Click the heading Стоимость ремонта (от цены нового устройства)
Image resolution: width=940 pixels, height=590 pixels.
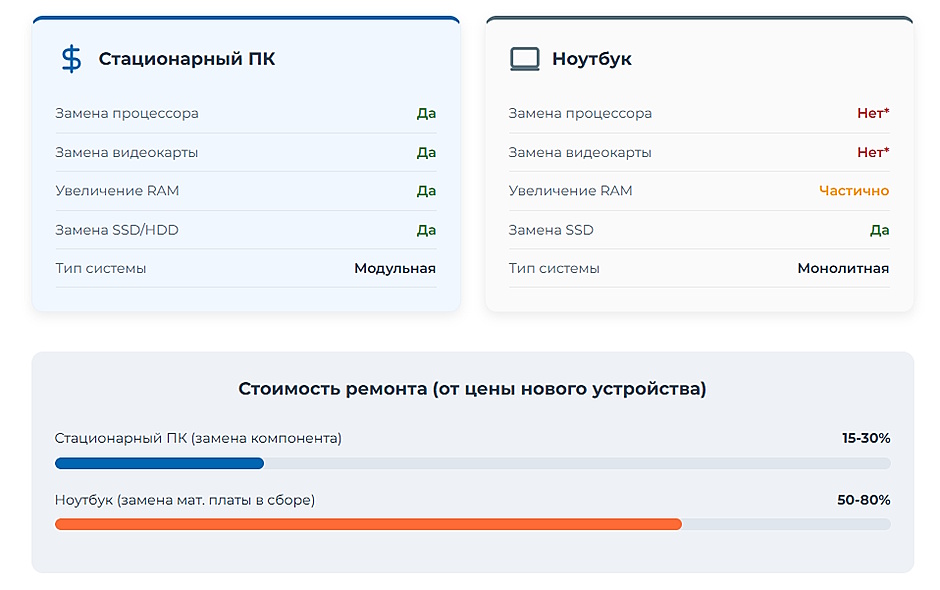pyautogui.click(x=472, y=389)
